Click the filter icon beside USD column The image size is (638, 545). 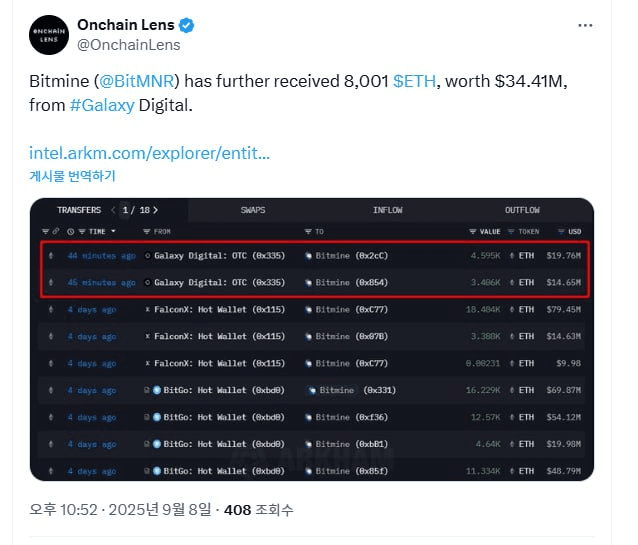(561, 232)
